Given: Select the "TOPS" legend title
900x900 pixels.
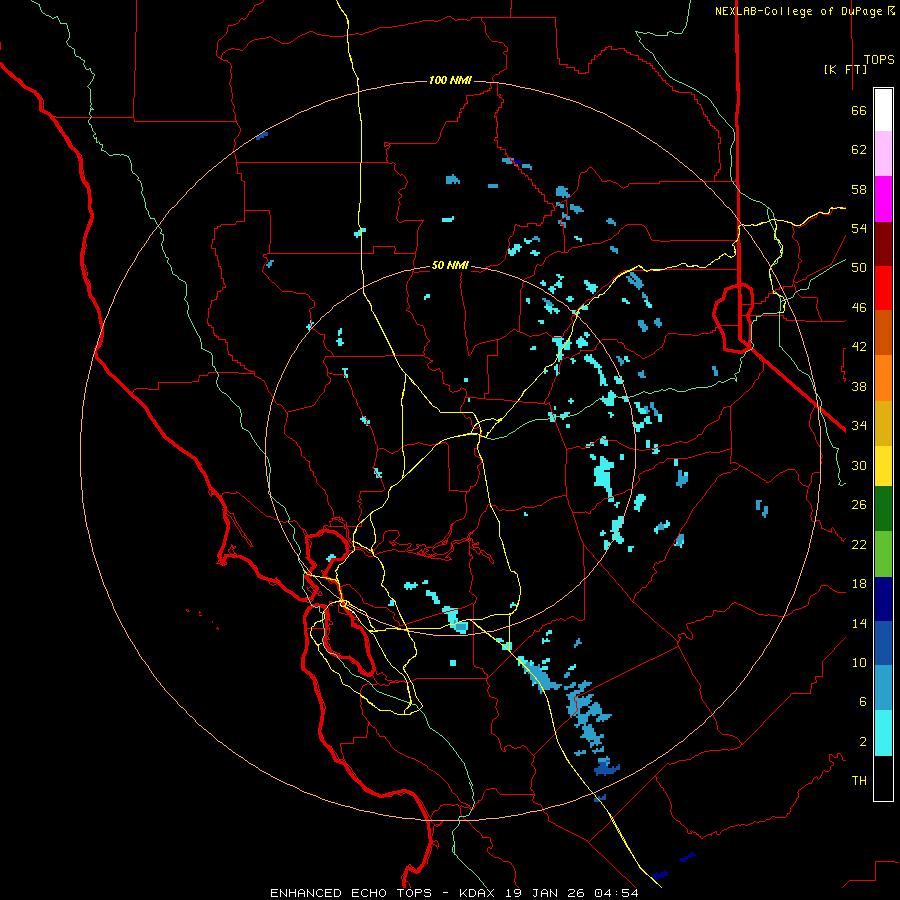Looking at the screenshot, I should (879, 60).
